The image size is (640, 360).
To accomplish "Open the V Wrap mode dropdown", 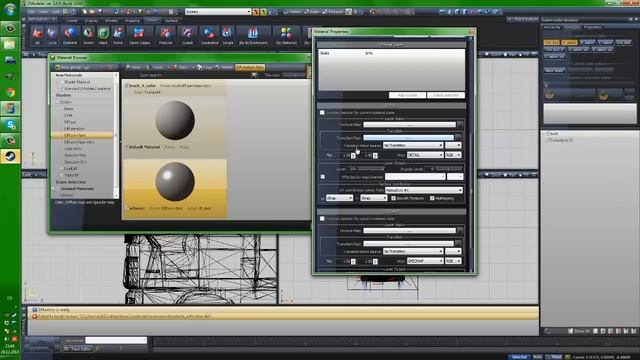I will tap(373, 198).
